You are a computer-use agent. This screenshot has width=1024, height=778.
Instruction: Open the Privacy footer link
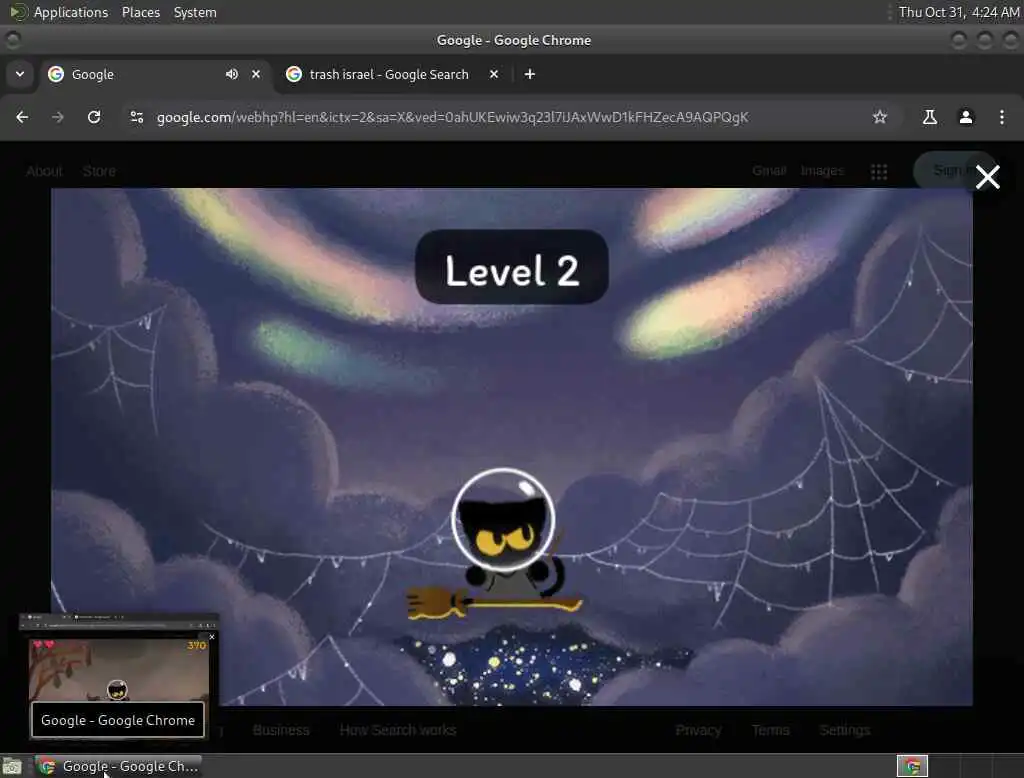tap(698, 730)
